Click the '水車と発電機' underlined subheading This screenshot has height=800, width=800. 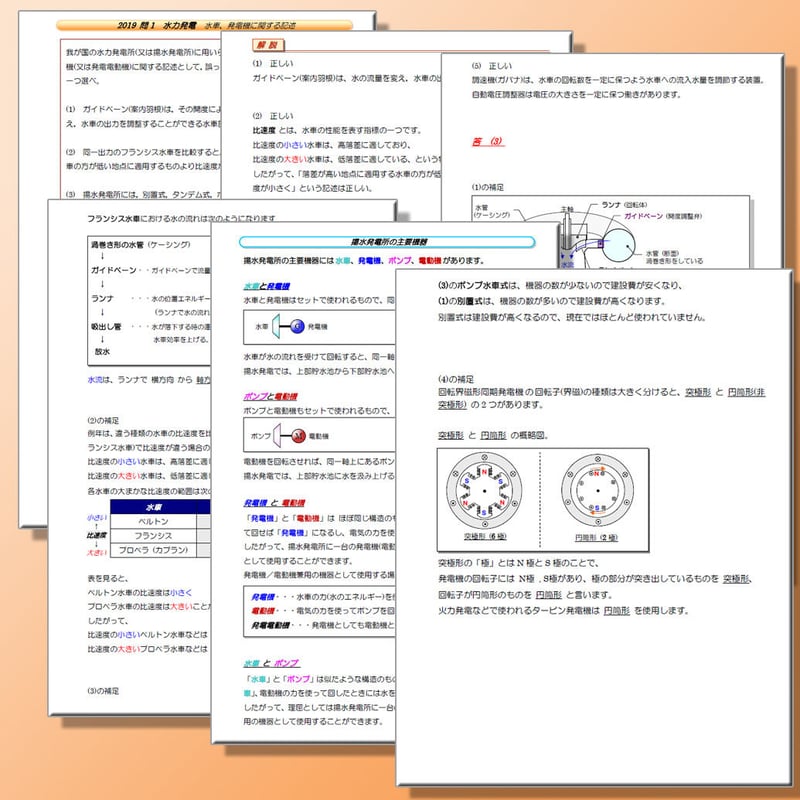tap(266, 286)
